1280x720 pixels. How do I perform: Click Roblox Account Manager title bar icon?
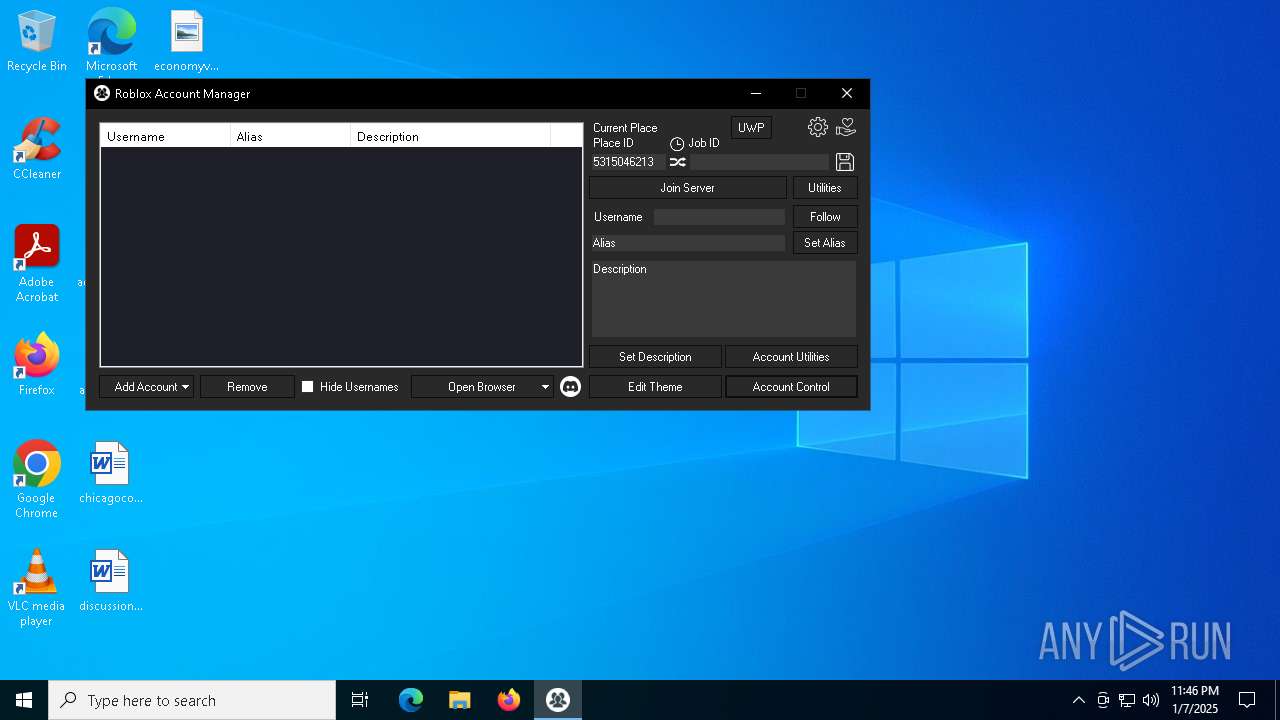tap(102, 93)
